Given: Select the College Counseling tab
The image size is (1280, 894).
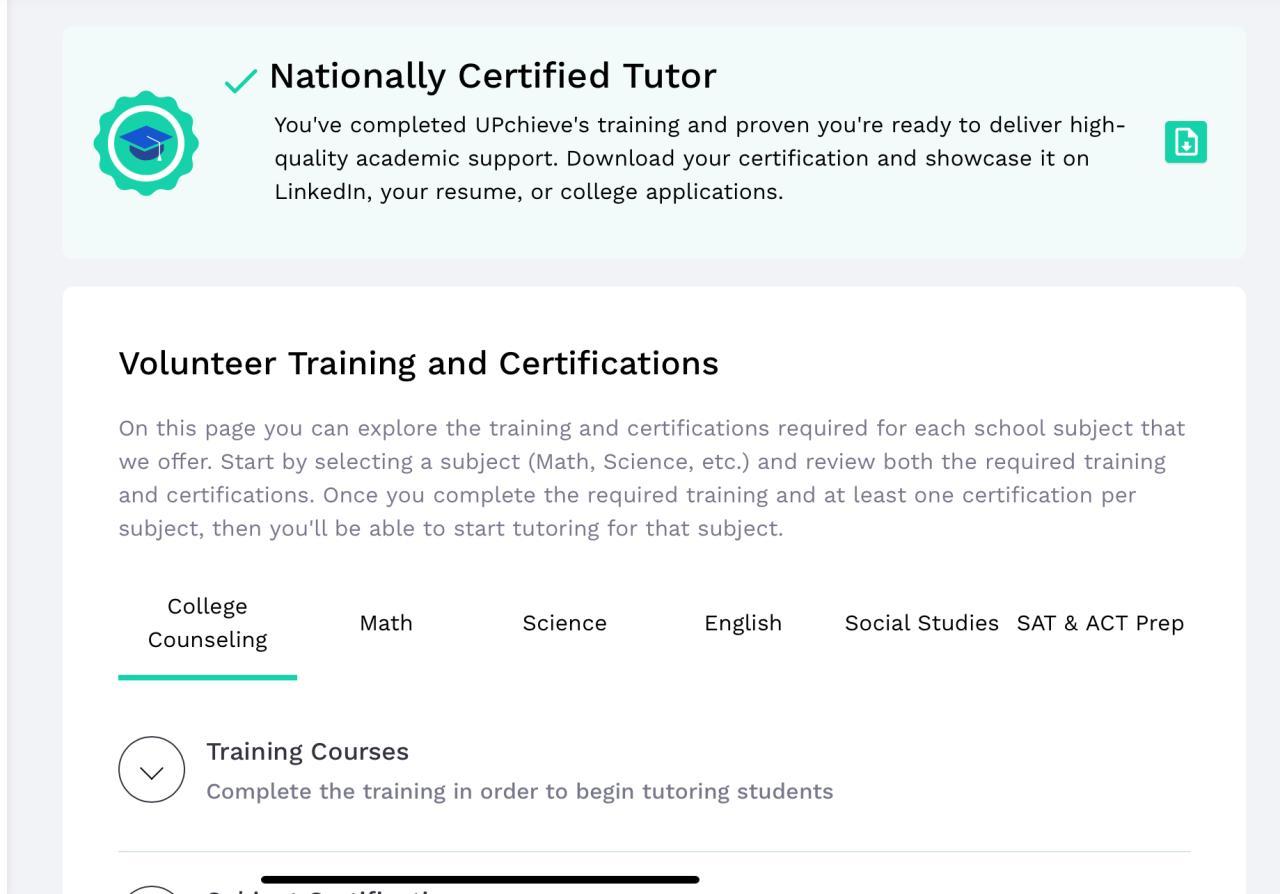Looking at the screenshot, I should [x=207, y=623].
